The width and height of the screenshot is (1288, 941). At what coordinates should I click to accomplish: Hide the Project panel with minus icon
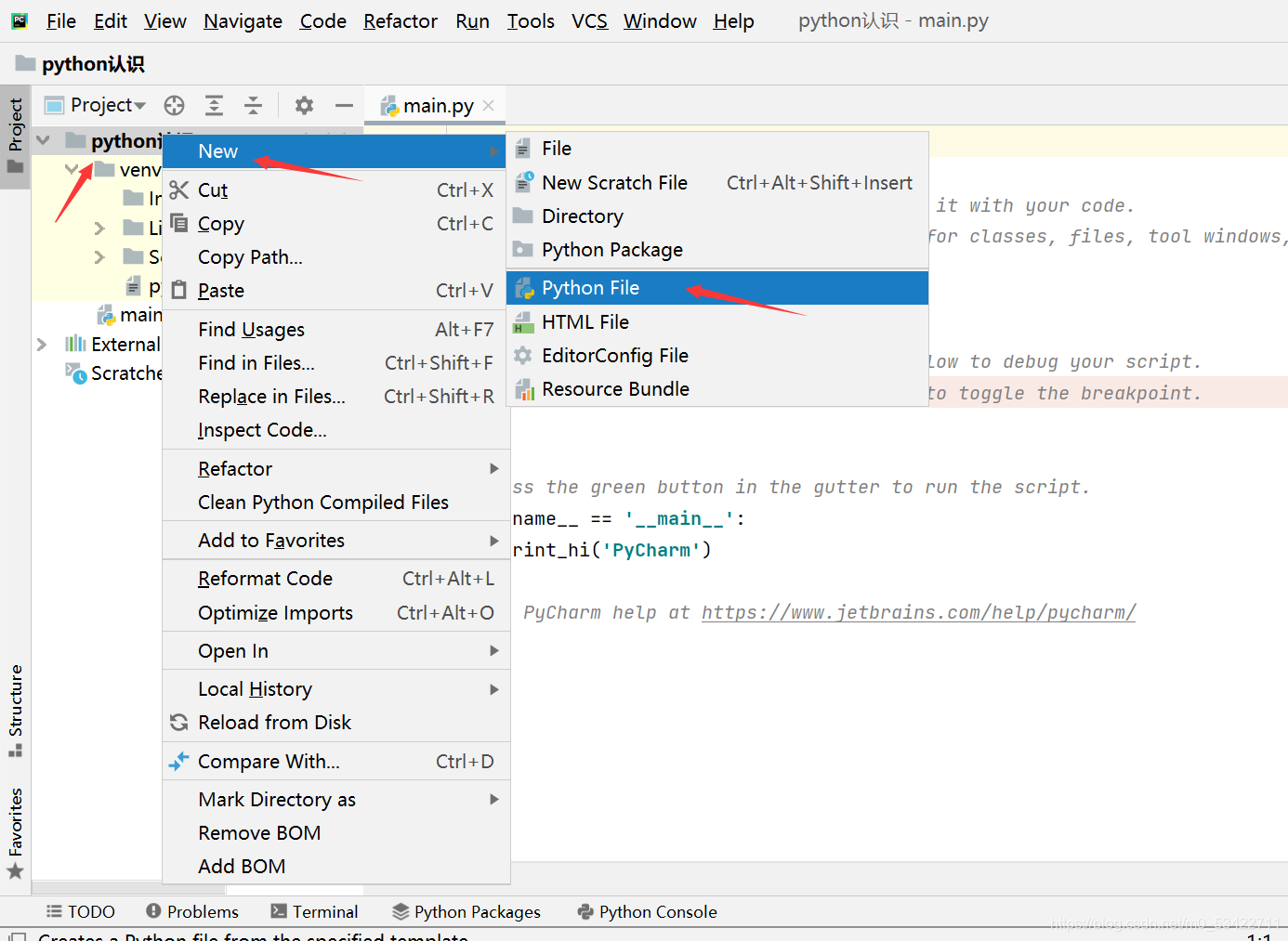pyautogui.click(x=344, y=105)
